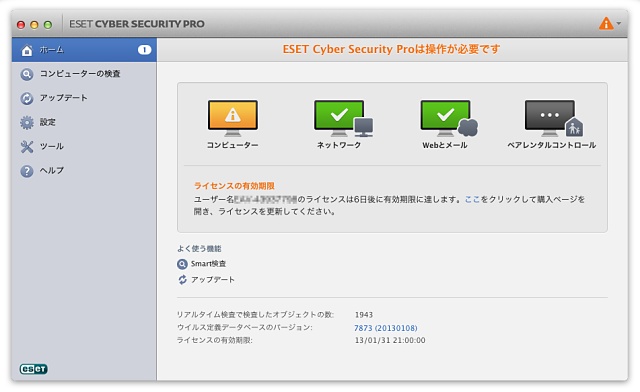This screenshot has height=392, width=640.
Task: Click the ESET logo at sidebar bottom
Action: pyautogui.click(x=33, y=369)
